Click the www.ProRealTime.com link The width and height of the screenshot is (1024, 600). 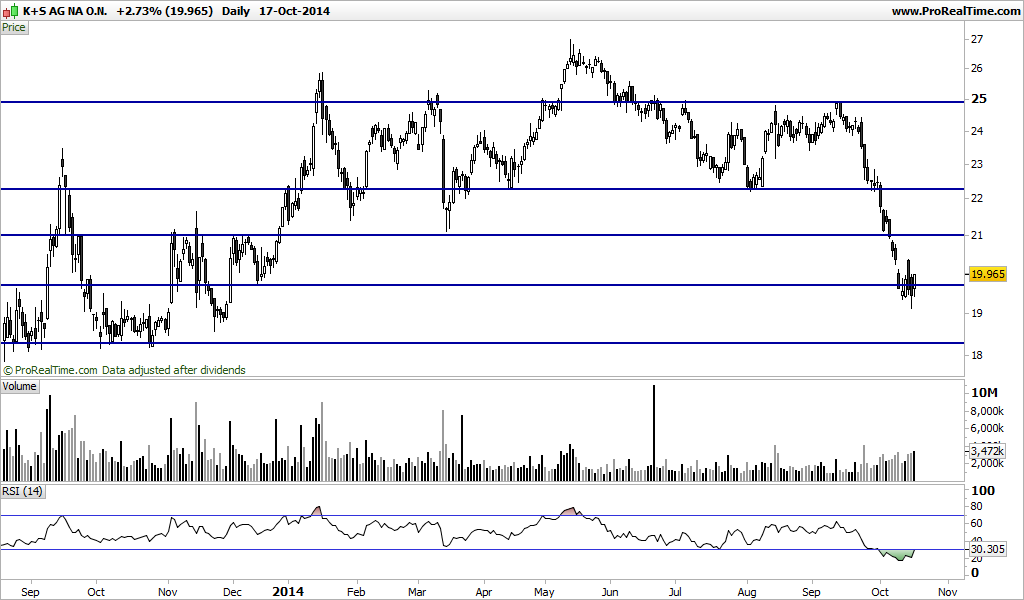tap(955, 11)
